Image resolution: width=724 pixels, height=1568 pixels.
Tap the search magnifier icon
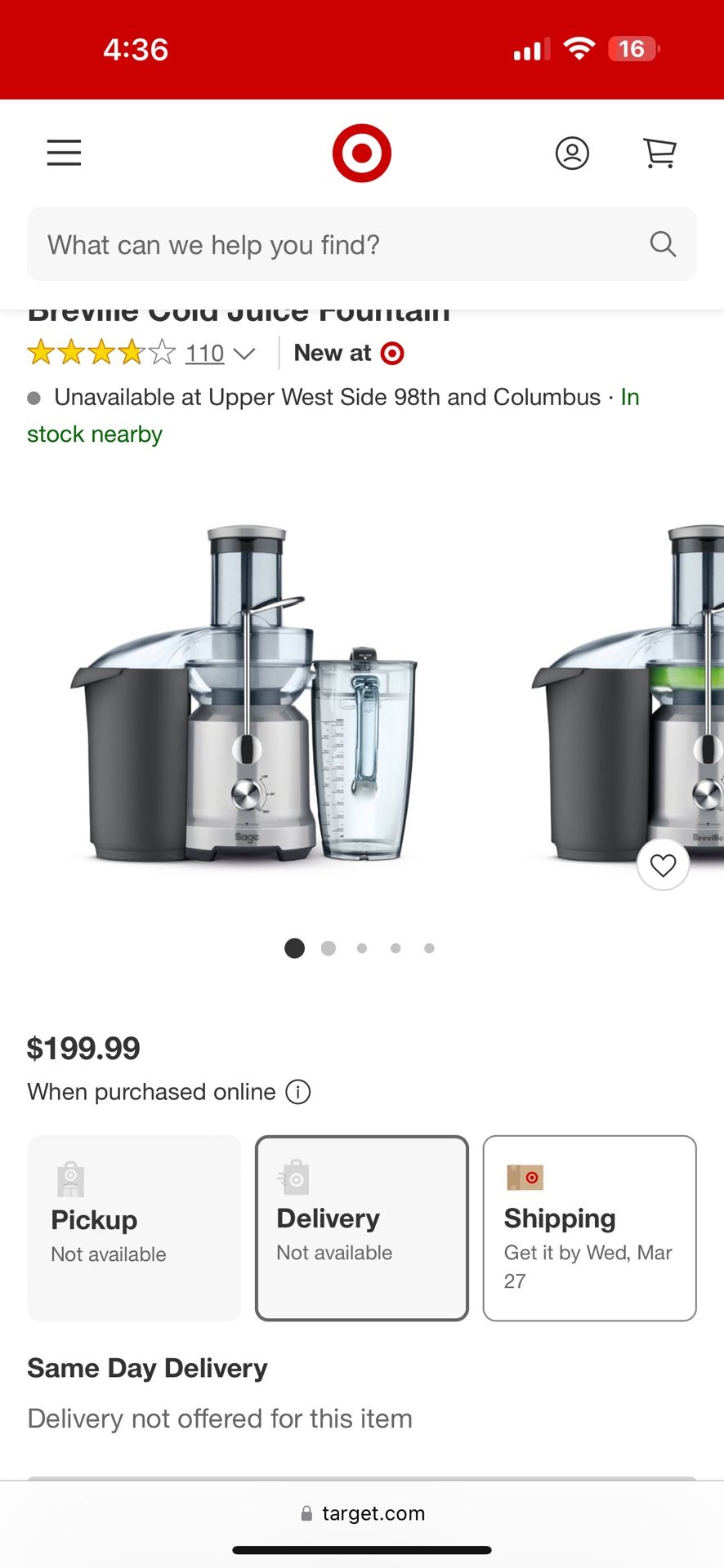point(663,244)
